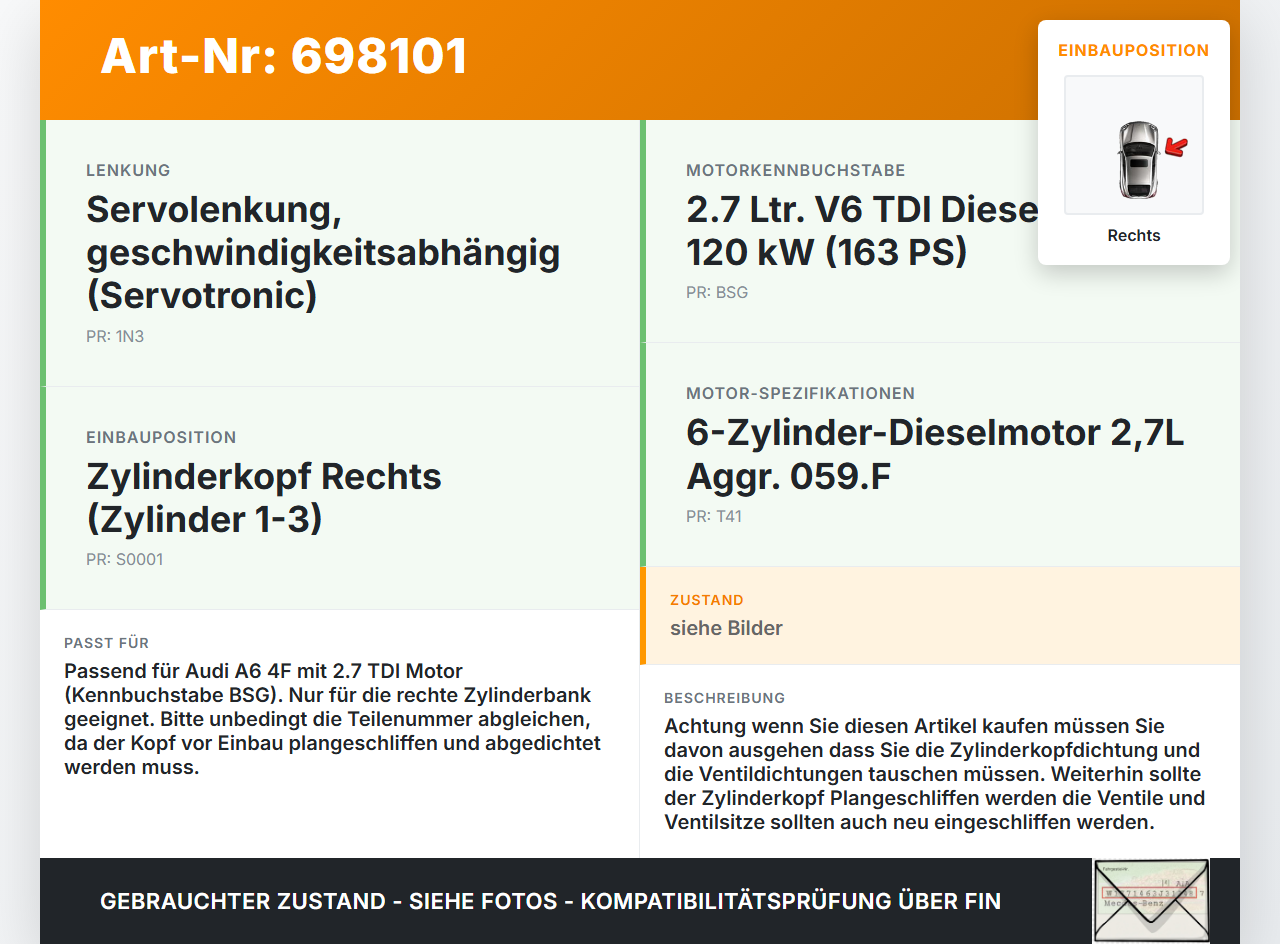Click the EINBAUPOSITION card title at top right
The image size is (1280, 944).
pos(1134,50)
